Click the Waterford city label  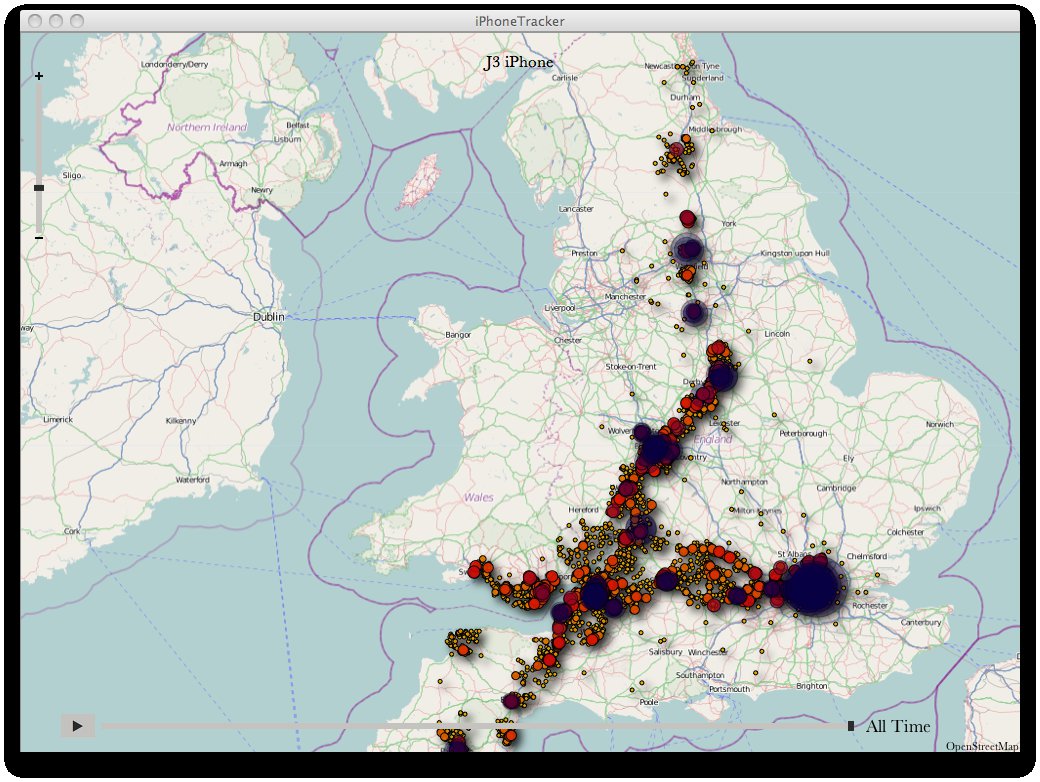pyautogui.click(x=192, y=480)
